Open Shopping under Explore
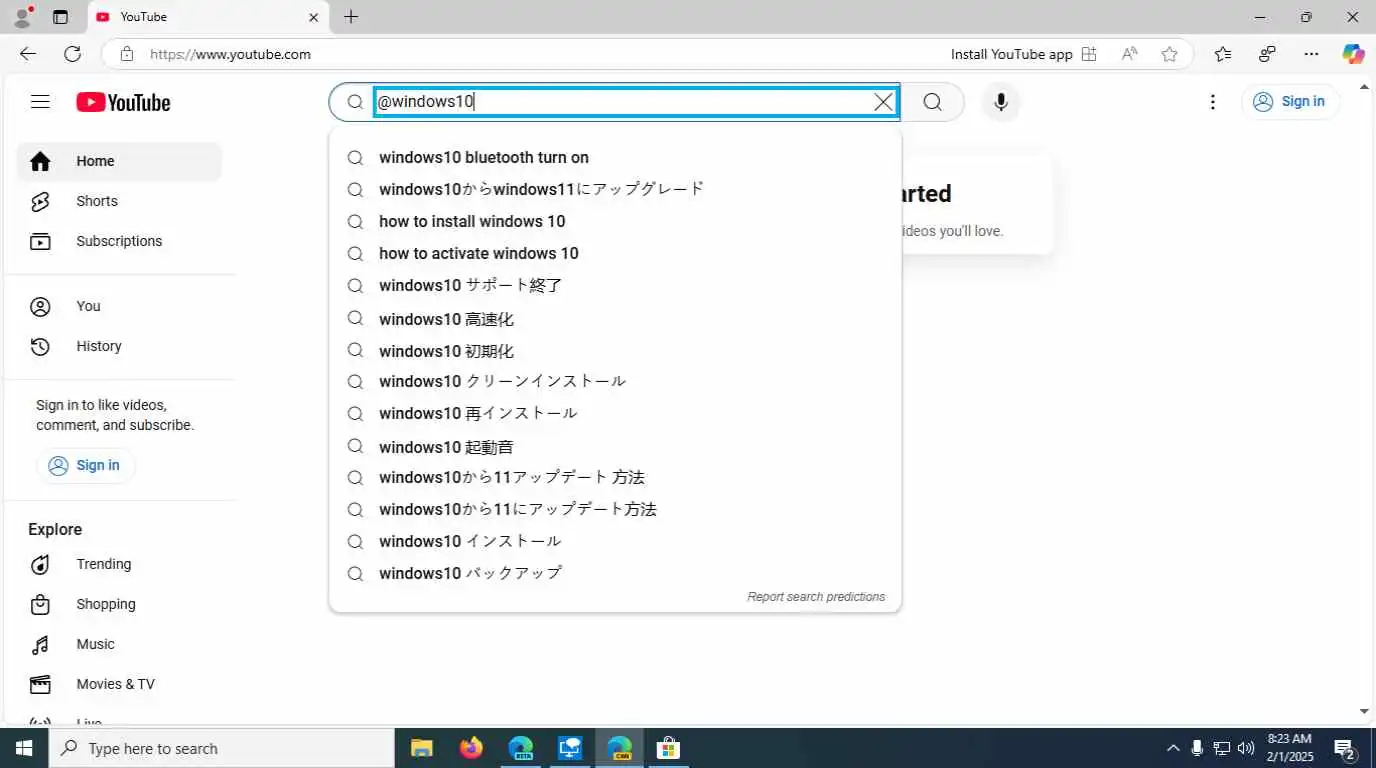1376x768 pixels. (119, 604)
